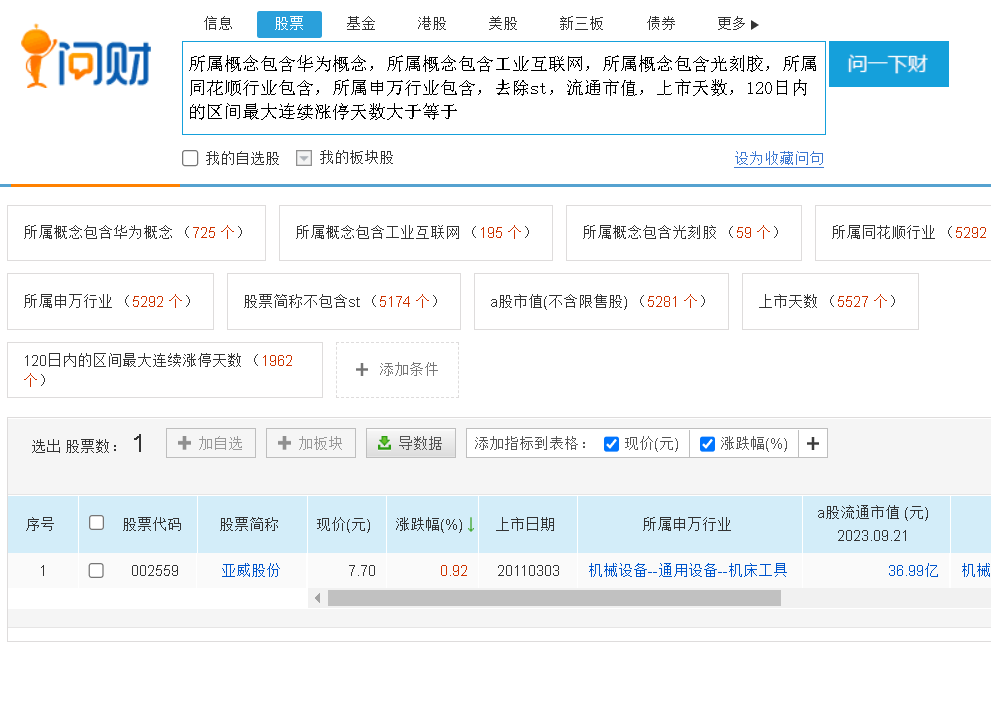This screenshot has width=991, height=727.
Task: Select condition a股市值(不含限售股)
Action: [x=601, y=302]
